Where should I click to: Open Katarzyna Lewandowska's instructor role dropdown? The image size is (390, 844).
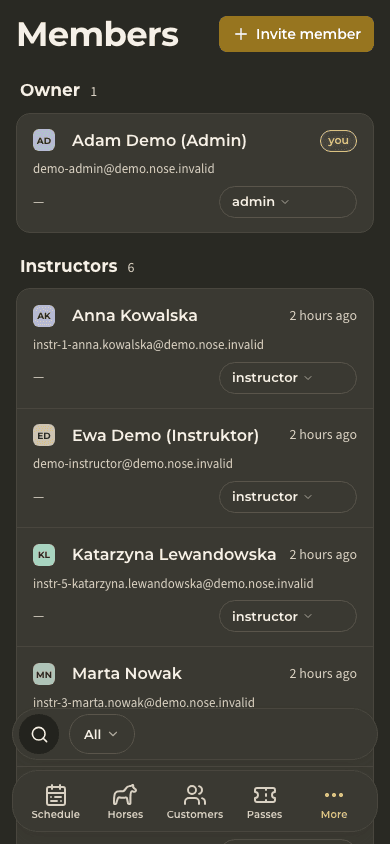288,616
